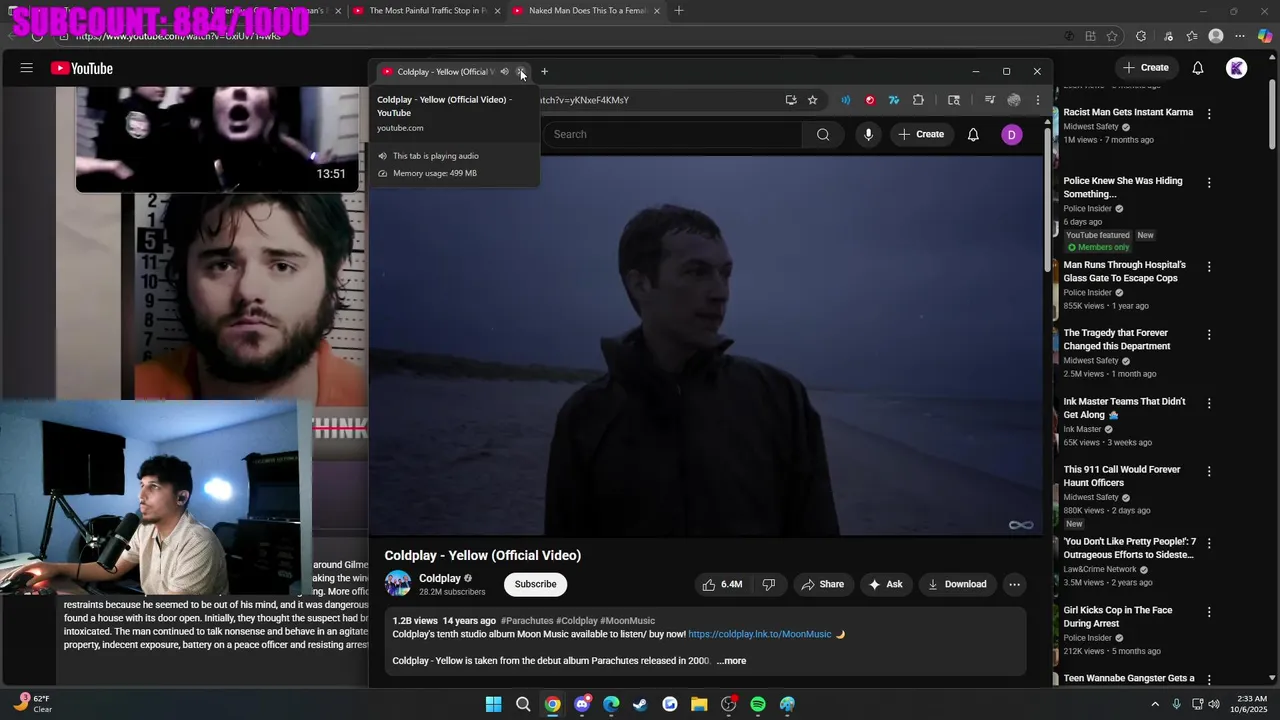Open the front window's browser three-dot menu
1280x720 pixels.
tap(1037, 100)
